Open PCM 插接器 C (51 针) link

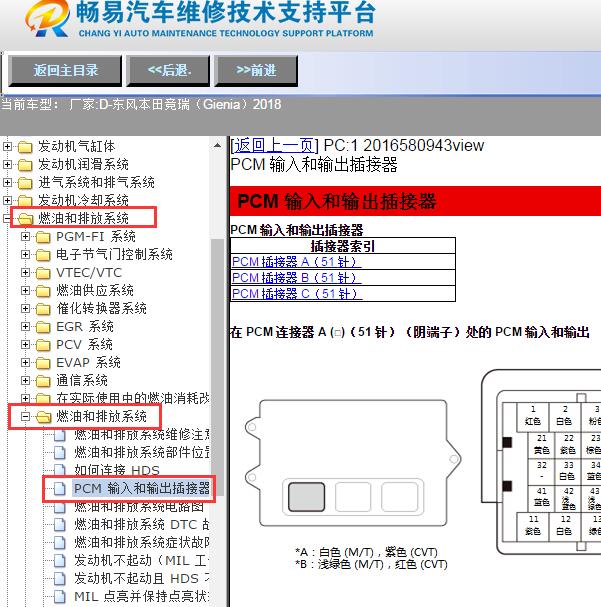297,293
